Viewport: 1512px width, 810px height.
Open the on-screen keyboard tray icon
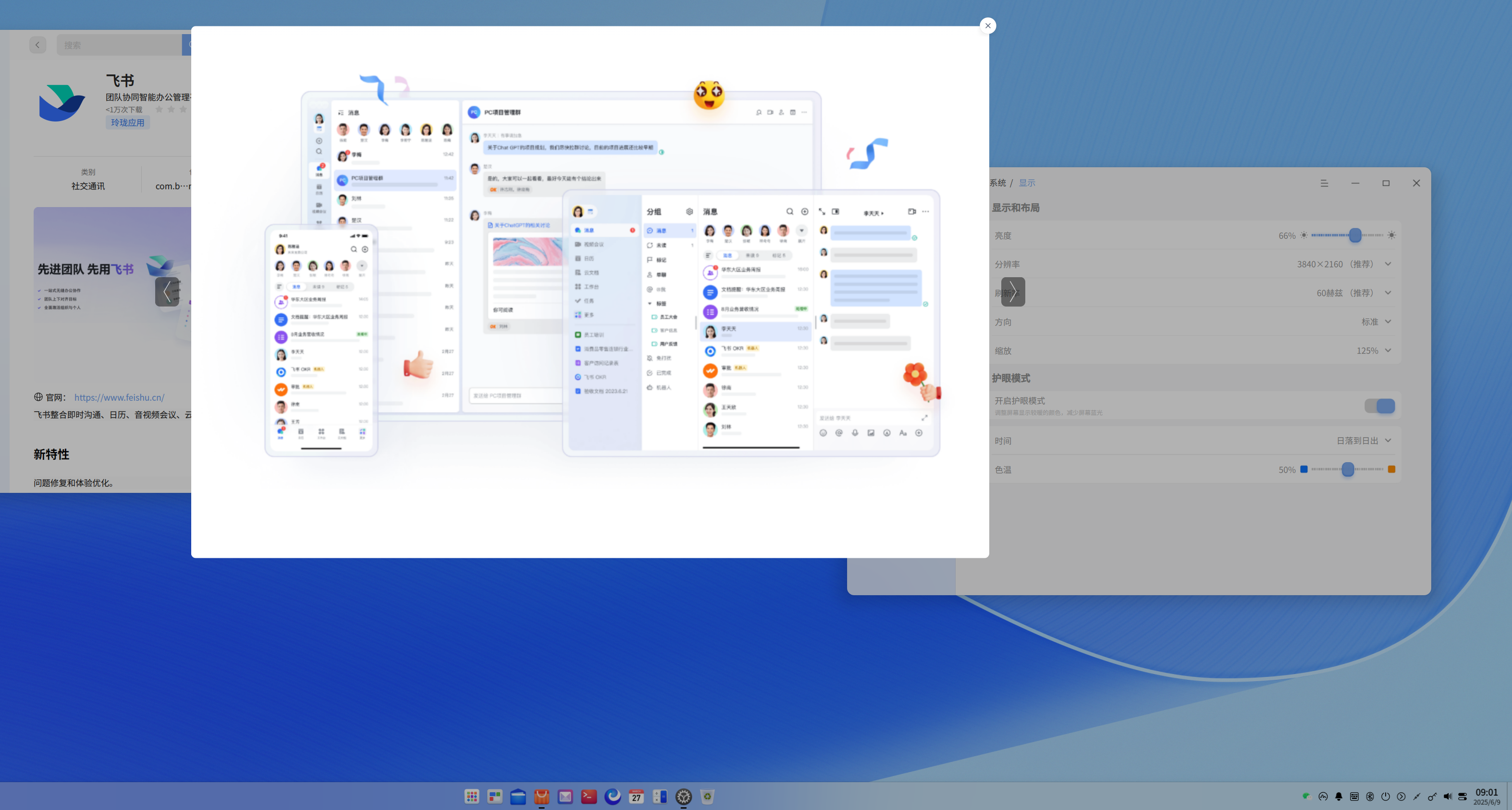tap(1354, 797)
